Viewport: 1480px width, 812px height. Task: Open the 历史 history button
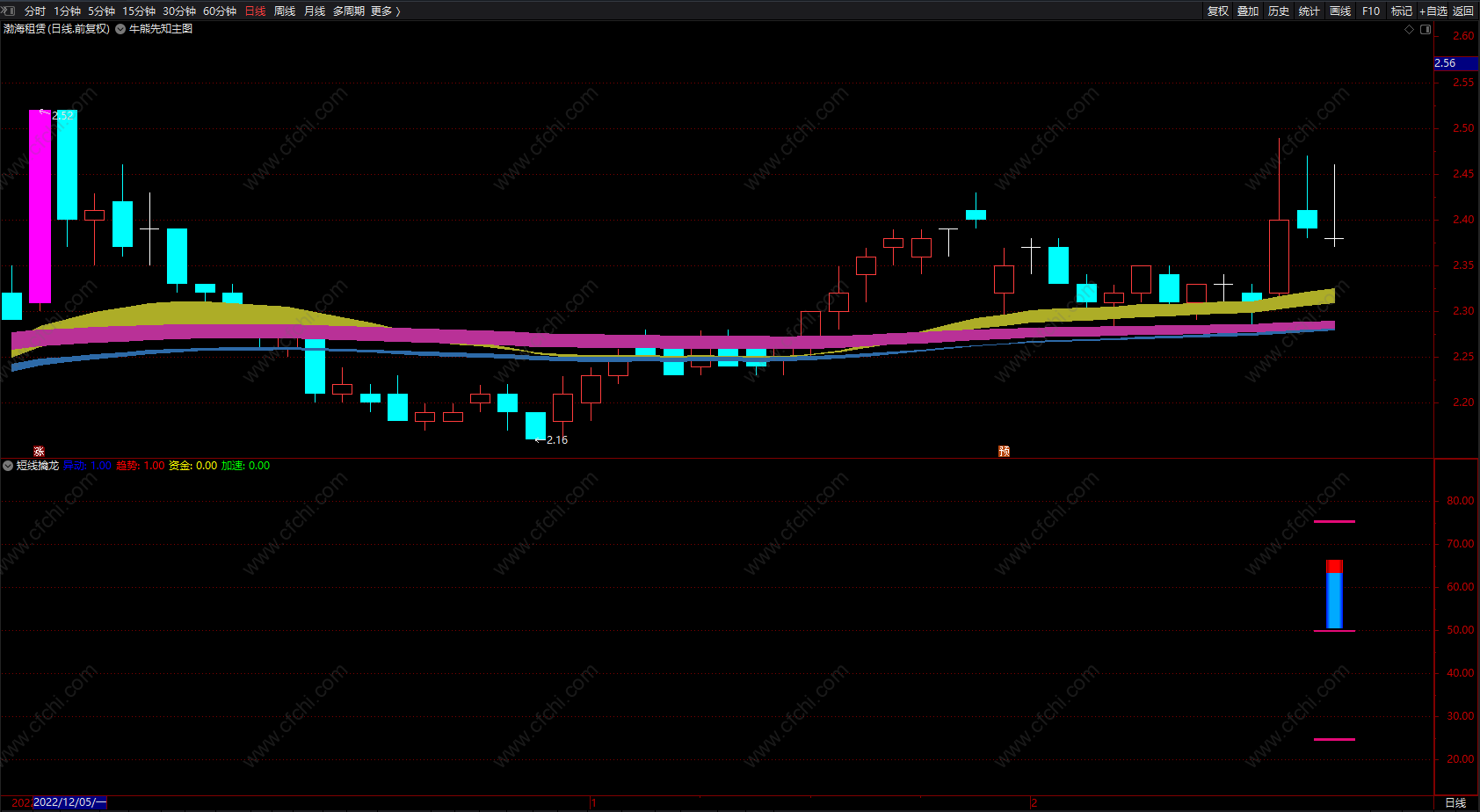[x=1279, y=11]
